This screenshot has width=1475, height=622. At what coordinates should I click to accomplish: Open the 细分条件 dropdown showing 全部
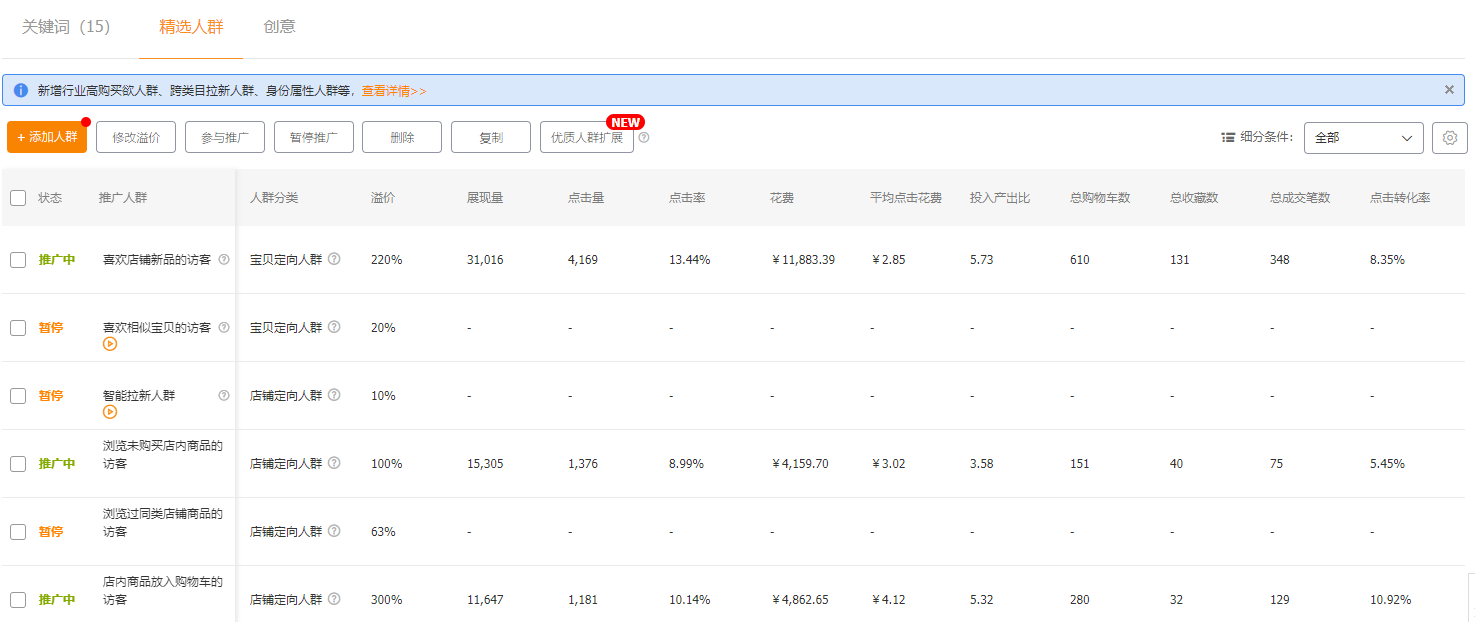1363,138
